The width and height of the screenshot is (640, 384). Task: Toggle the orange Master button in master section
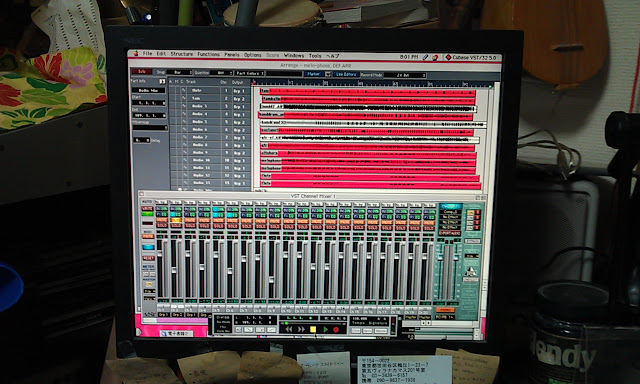pos(445,311)
